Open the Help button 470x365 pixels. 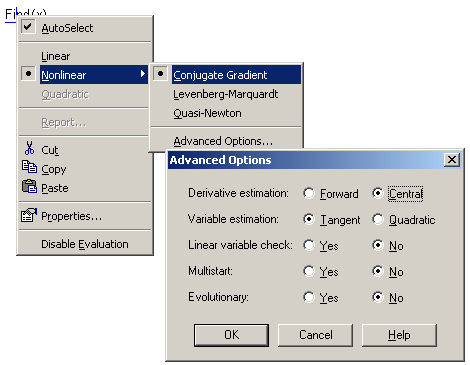click(x=399, y=335)
